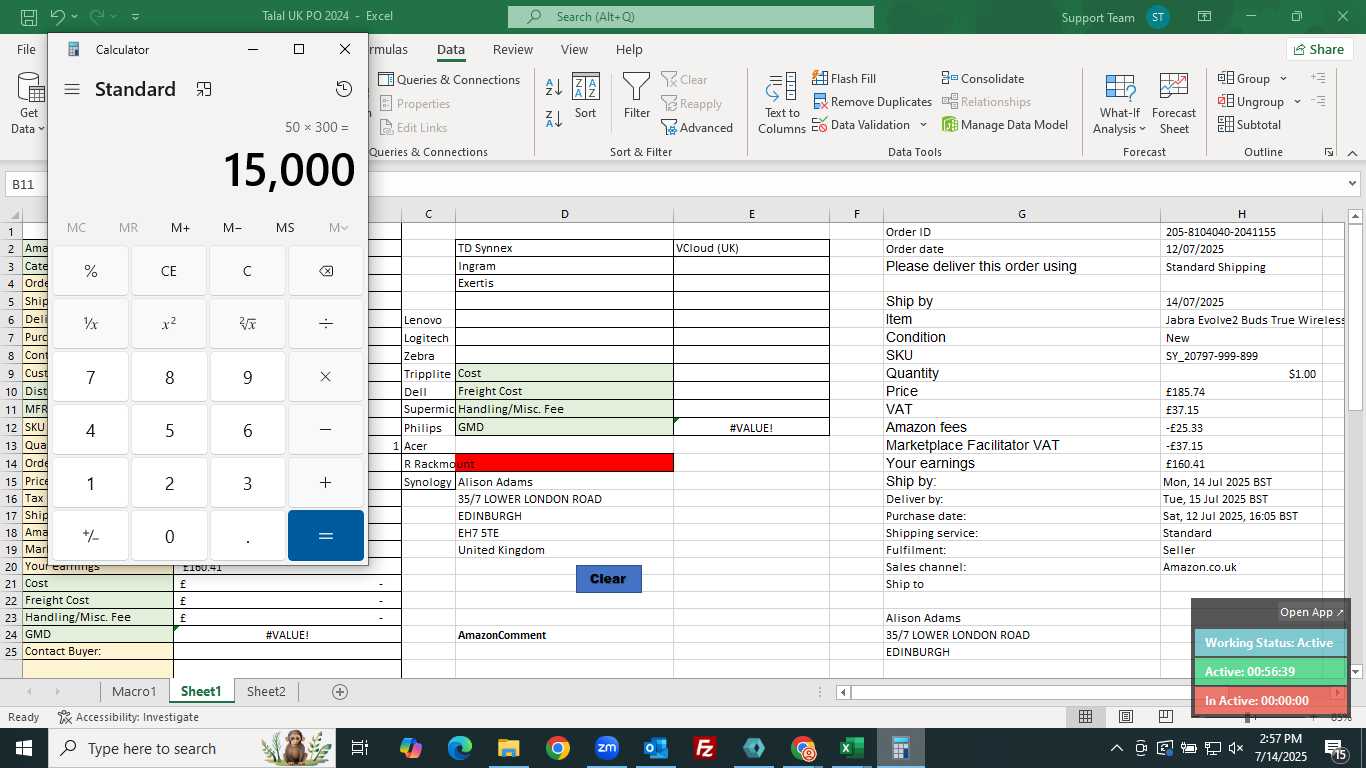Click the Calculator CE button
This screenshot has height=768, width=1366.
[169, 271]
